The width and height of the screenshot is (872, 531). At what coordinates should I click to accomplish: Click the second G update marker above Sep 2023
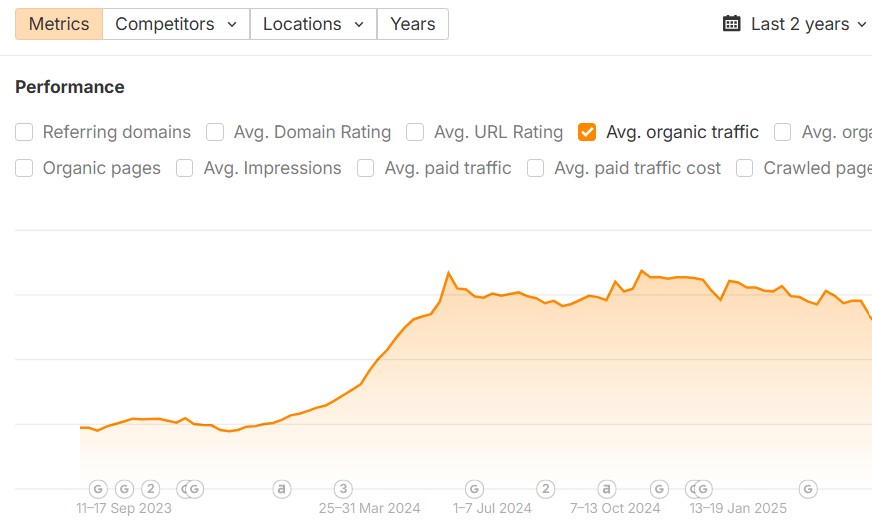[x=124, y=489]
